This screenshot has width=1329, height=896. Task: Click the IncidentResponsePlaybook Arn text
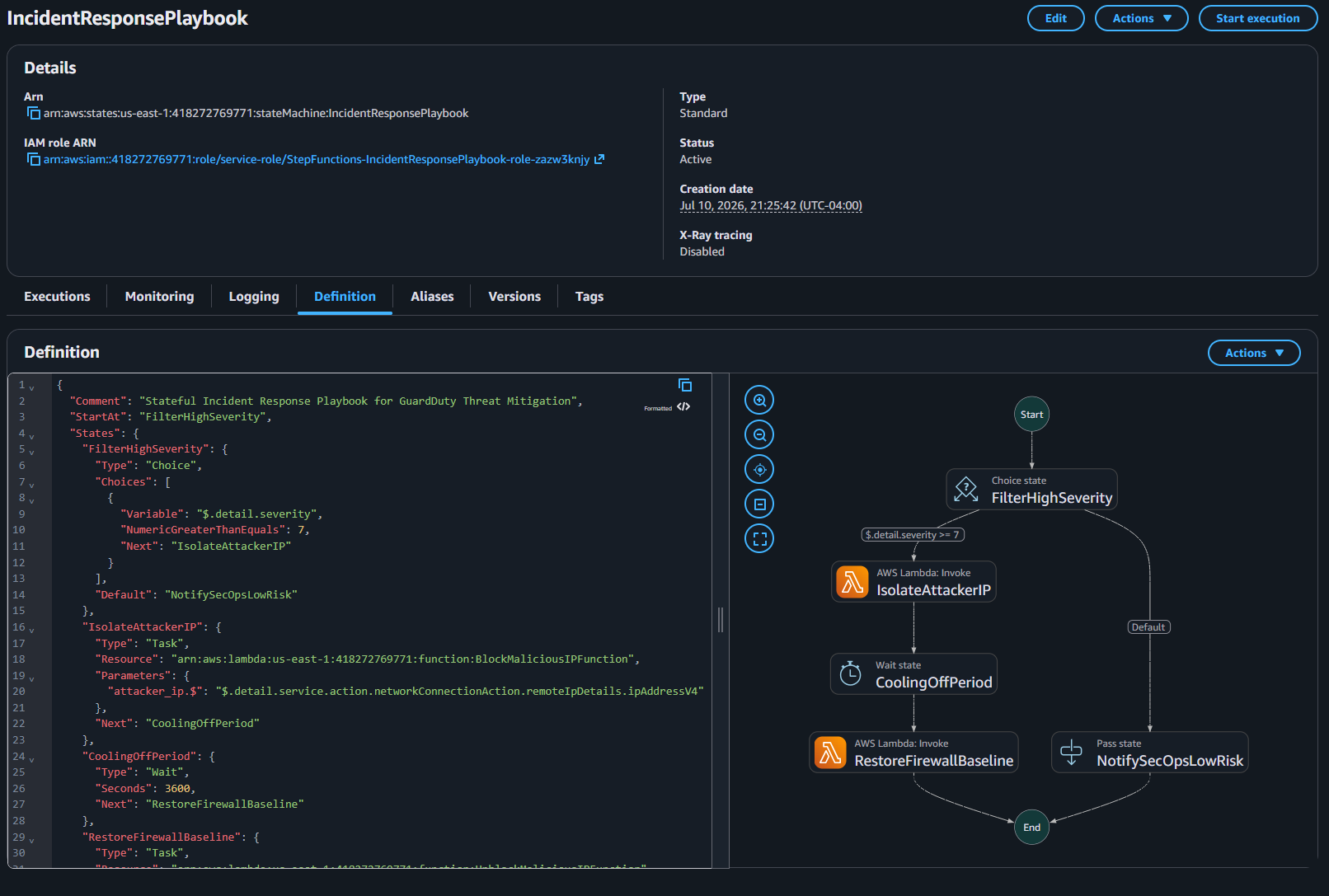(x=256, y=113)
